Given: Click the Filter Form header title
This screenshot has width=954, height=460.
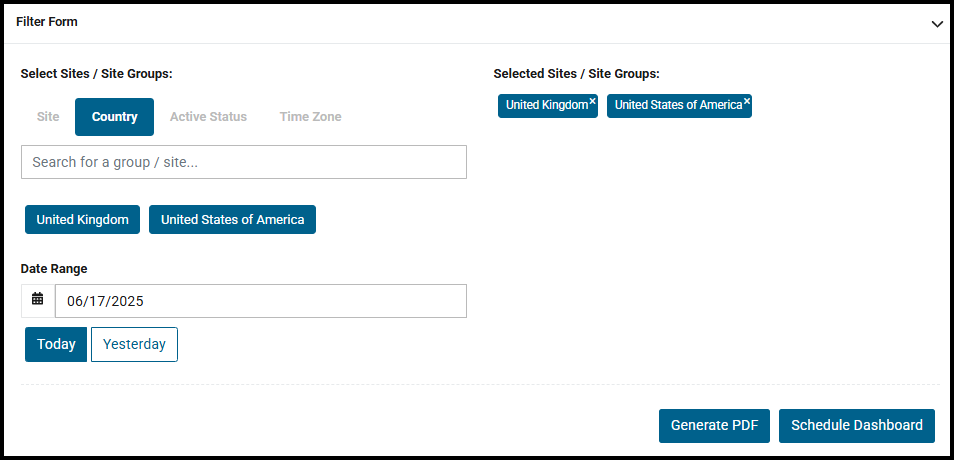Looking at the screenshot, I should tap(47, 22).
